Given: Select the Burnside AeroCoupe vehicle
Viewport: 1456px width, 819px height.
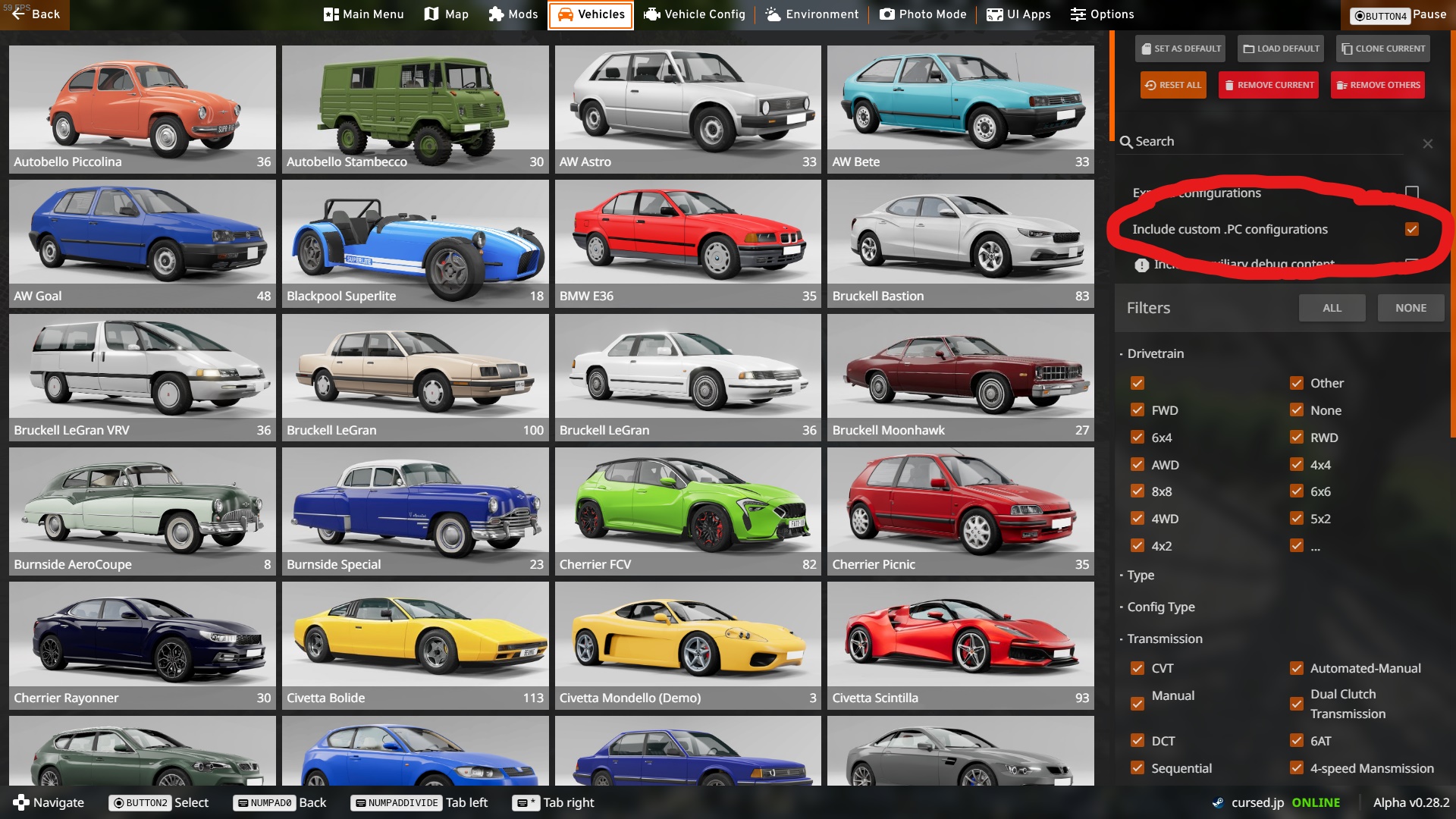Looking at the screenshot, I should [143, 511].
